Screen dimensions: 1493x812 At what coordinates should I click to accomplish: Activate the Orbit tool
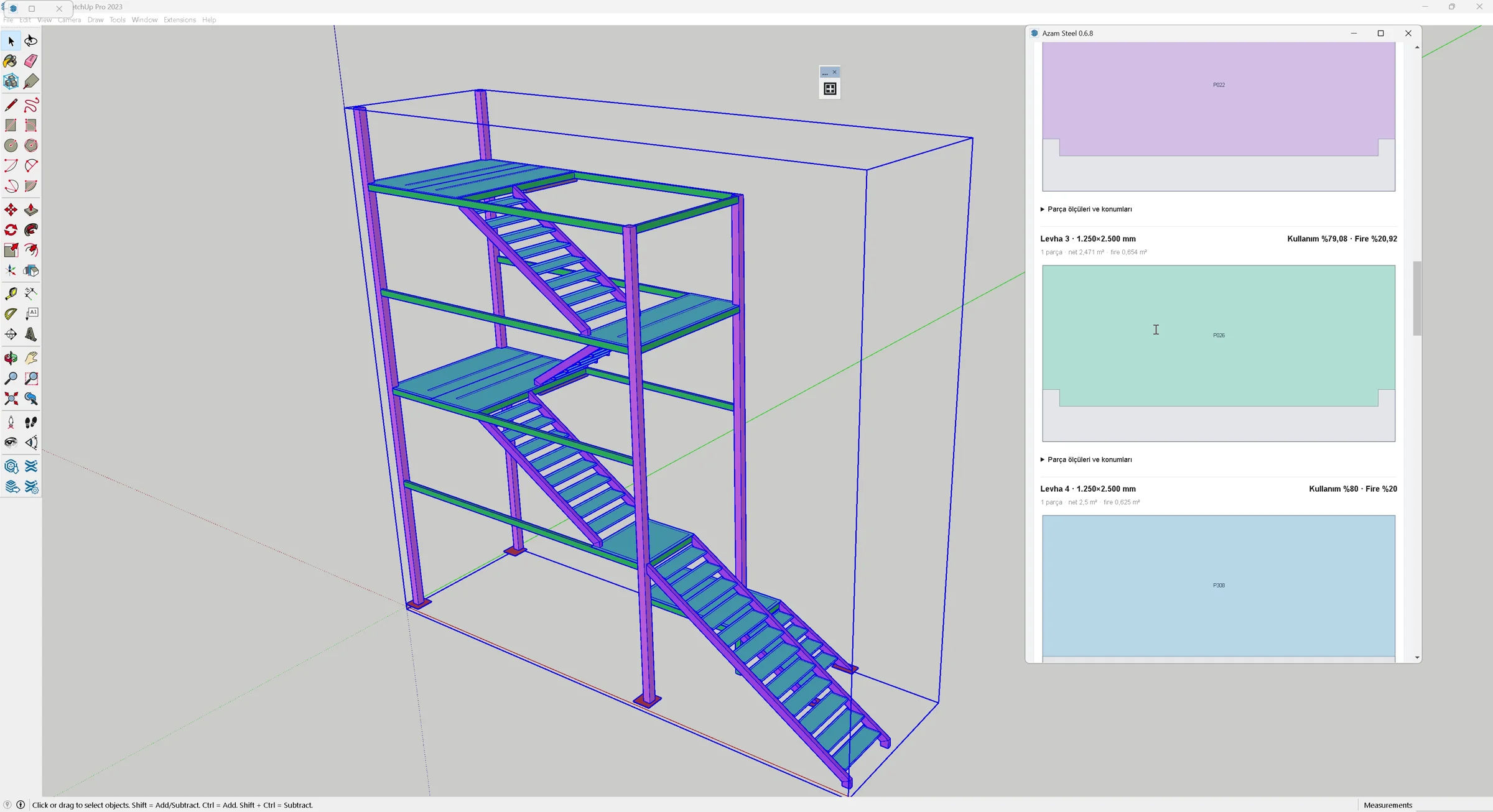(11, 358)
